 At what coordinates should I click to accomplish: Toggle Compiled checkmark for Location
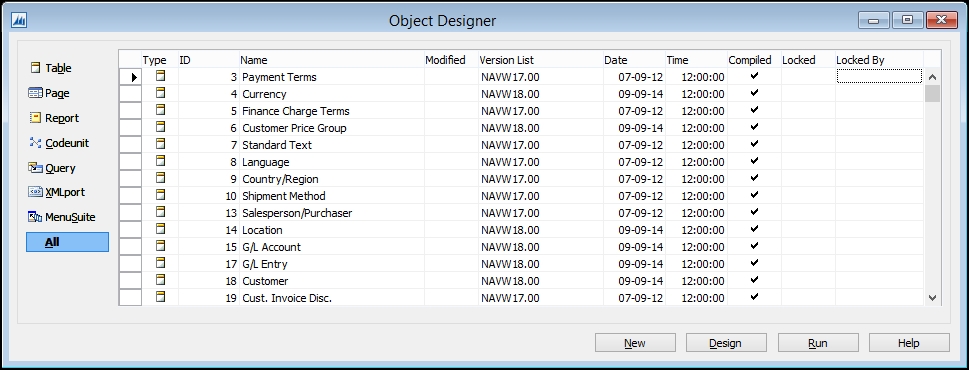click(754, 229)
